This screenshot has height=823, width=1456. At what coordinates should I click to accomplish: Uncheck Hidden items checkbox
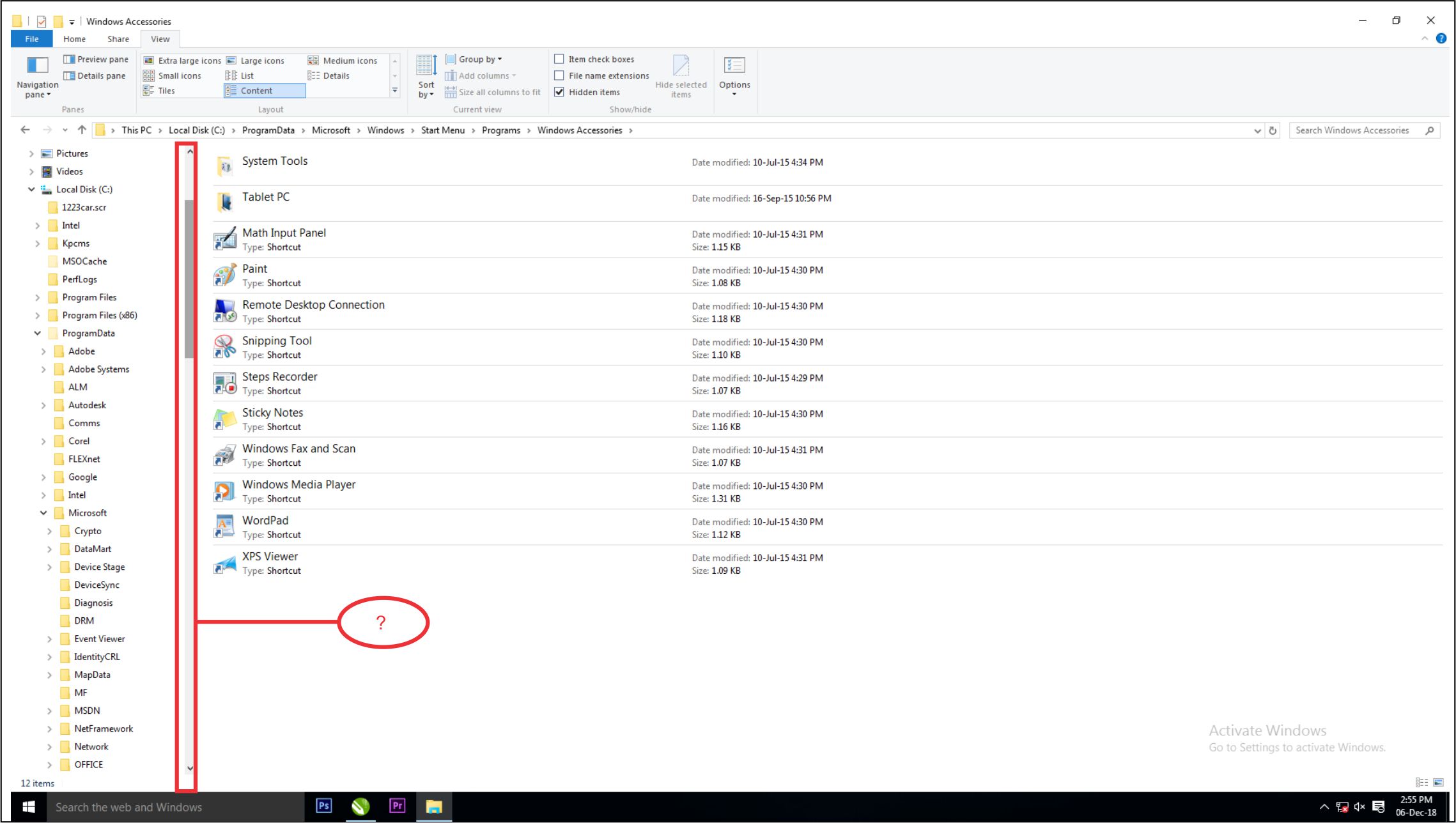pos(559,92)
